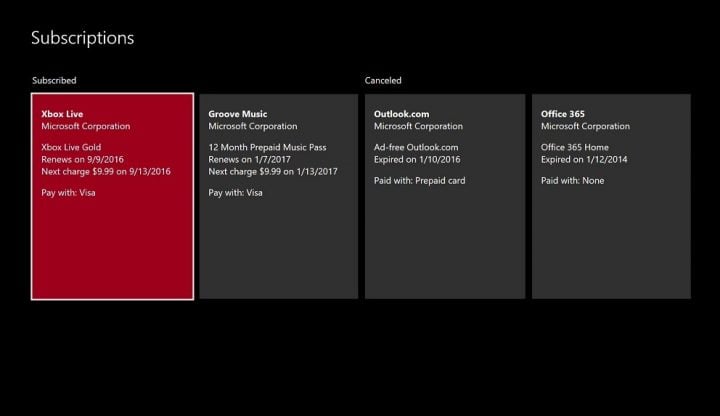
Task: Click the Subscriptions page heading
Action: tap(82, 38)
